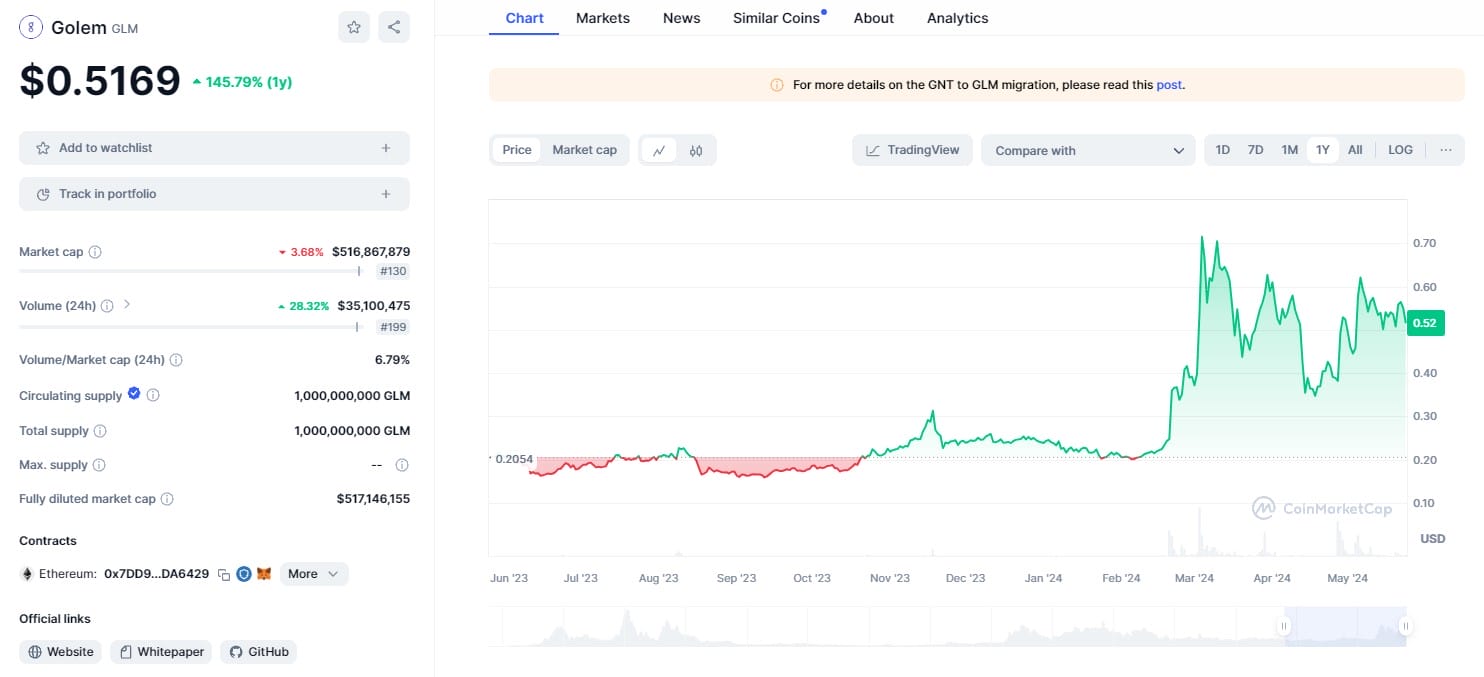Click the mini overview chart below
The height and width of the screenshot is (677, 1484).
tap(947, 626)
